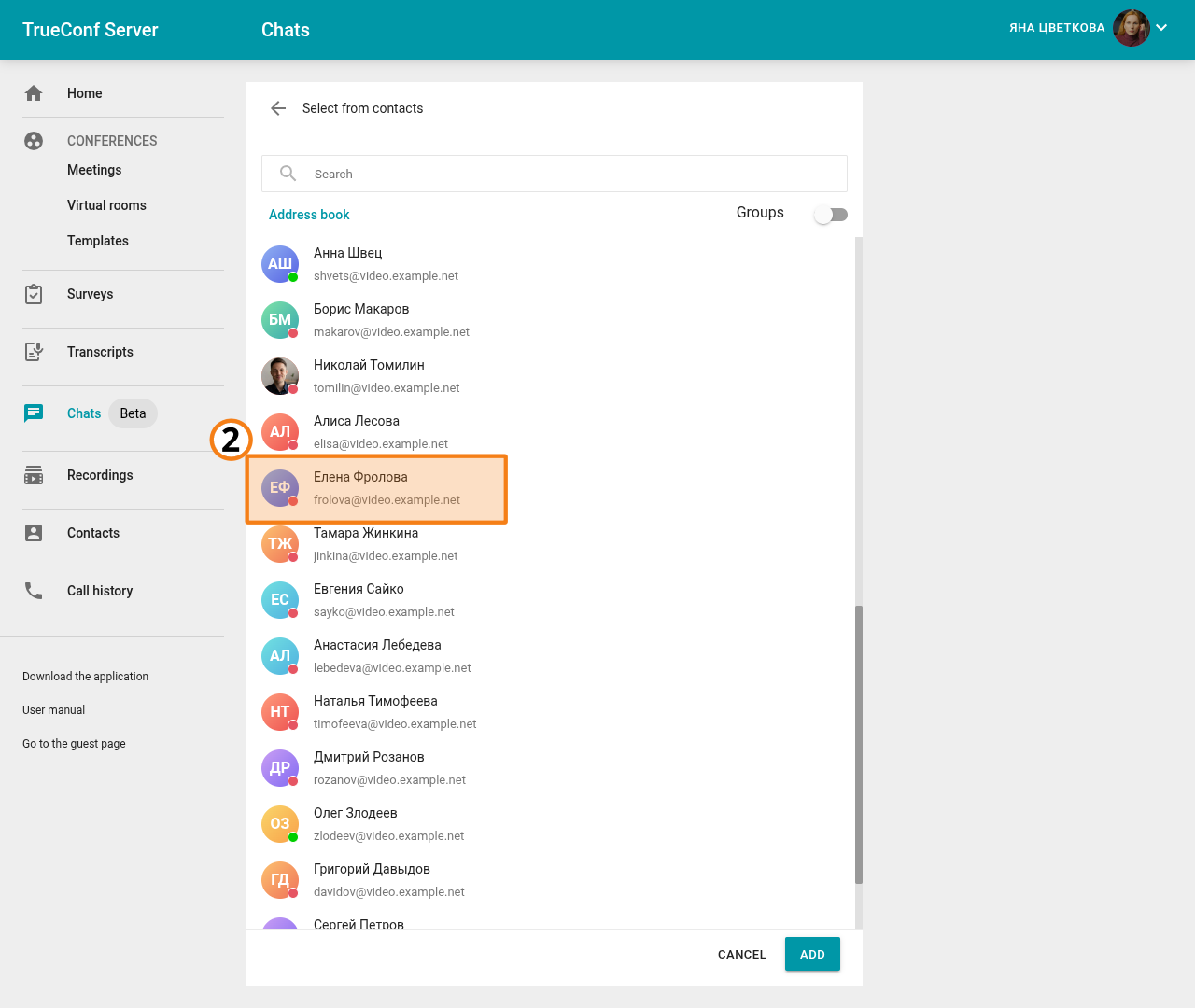Click the Recordings film icon
The width and height of the screenshot is (1195, 1008).
pos(34,475)
